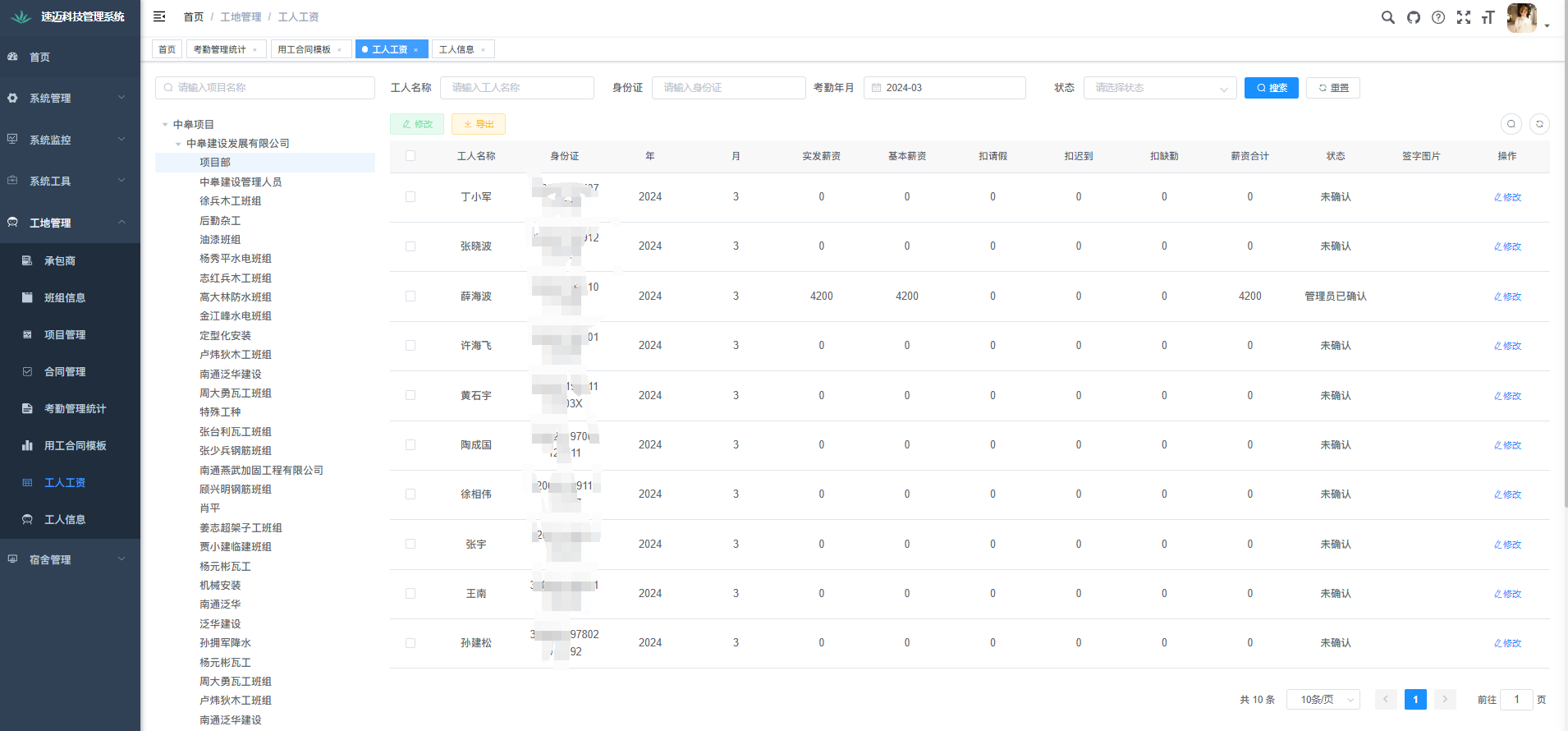Click the next page arrow

(1445, 700)
